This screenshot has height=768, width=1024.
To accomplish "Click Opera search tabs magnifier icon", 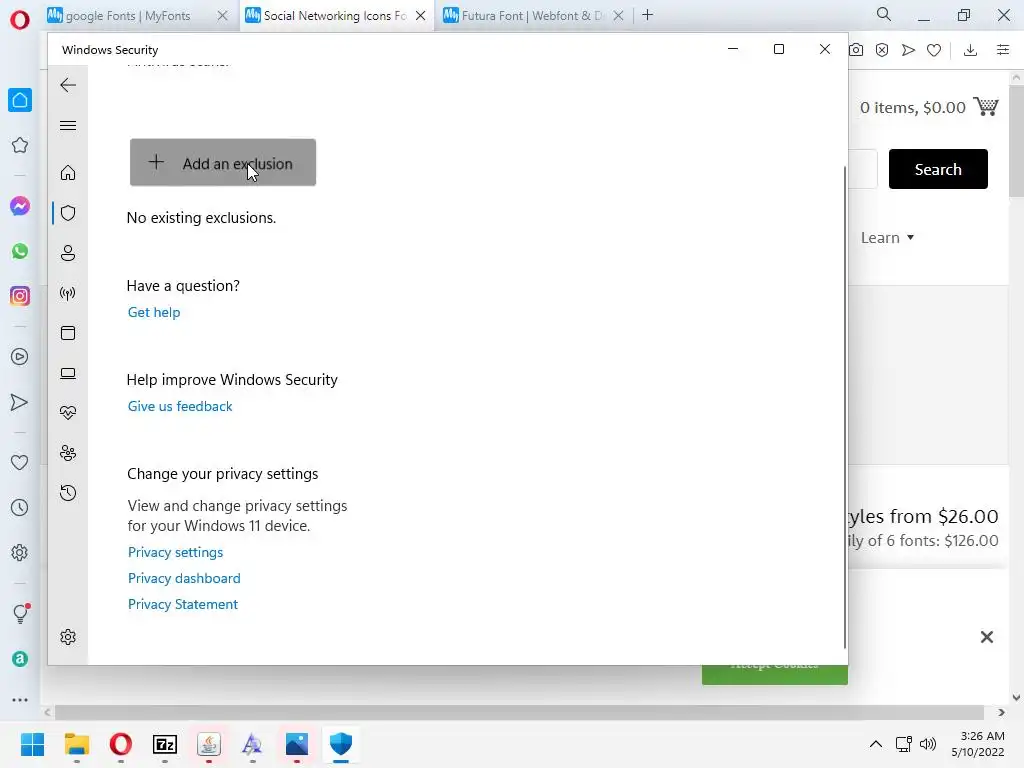I will point(884,14).
